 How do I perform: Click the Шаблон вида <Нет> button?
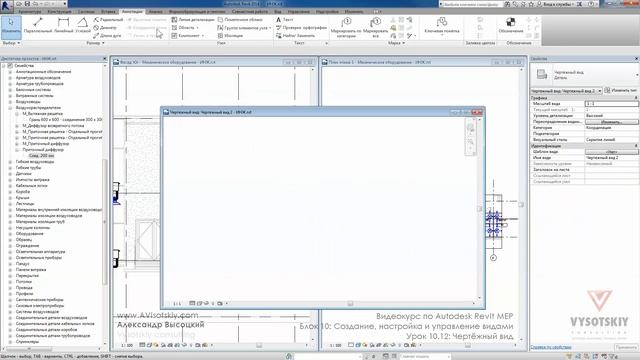point(611,152)
